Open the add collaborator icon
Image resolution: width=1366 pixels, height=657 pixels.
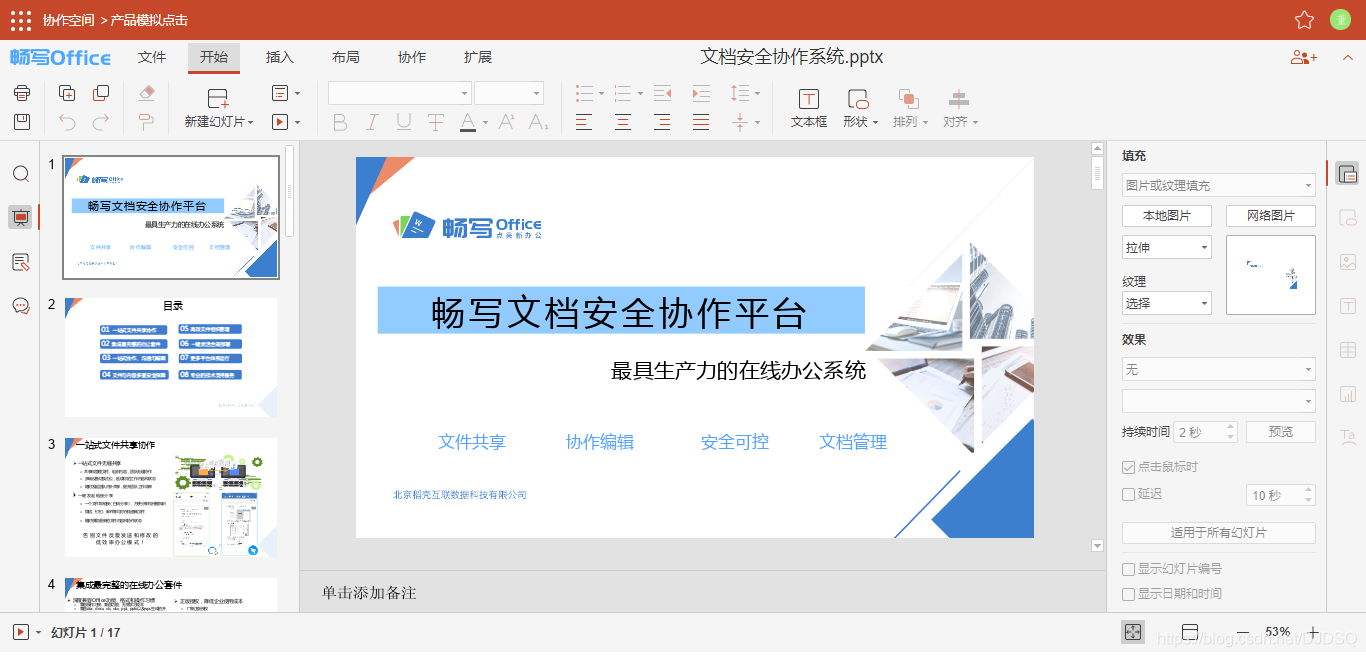[1304, 58]
